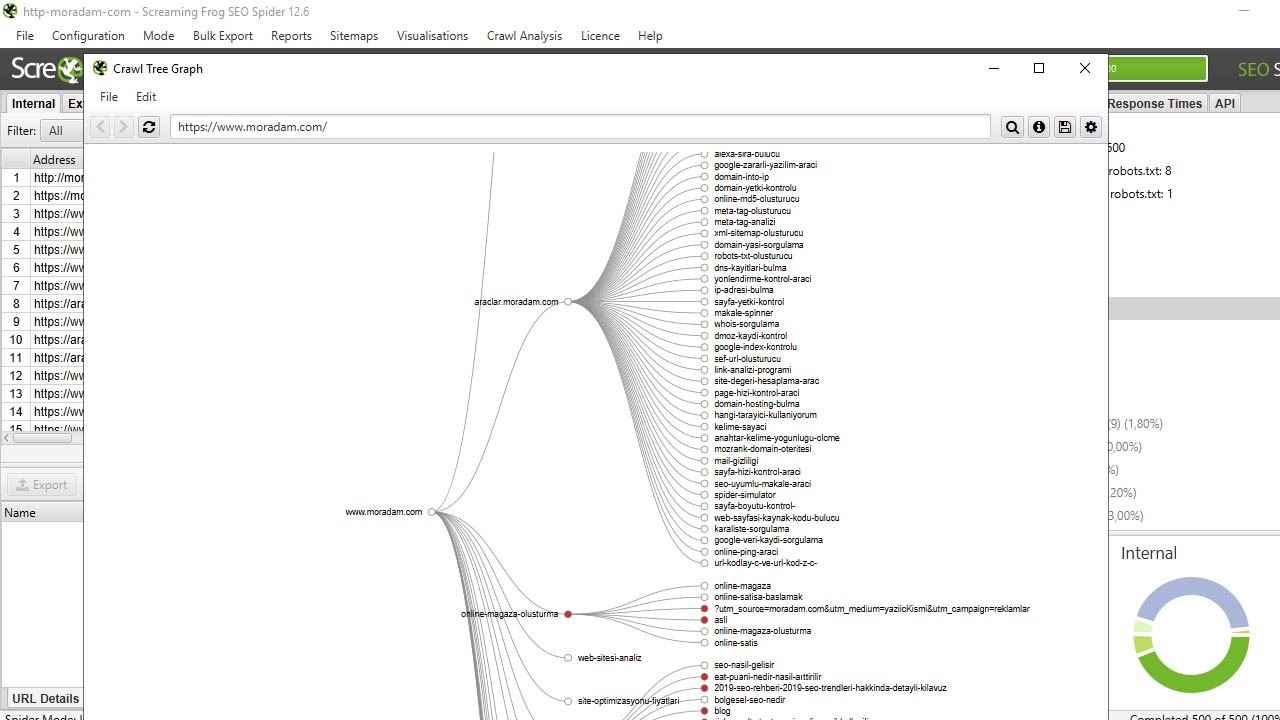
Task: Open the File menu in Crawl Tree Graph
Action: coord(109,97)
